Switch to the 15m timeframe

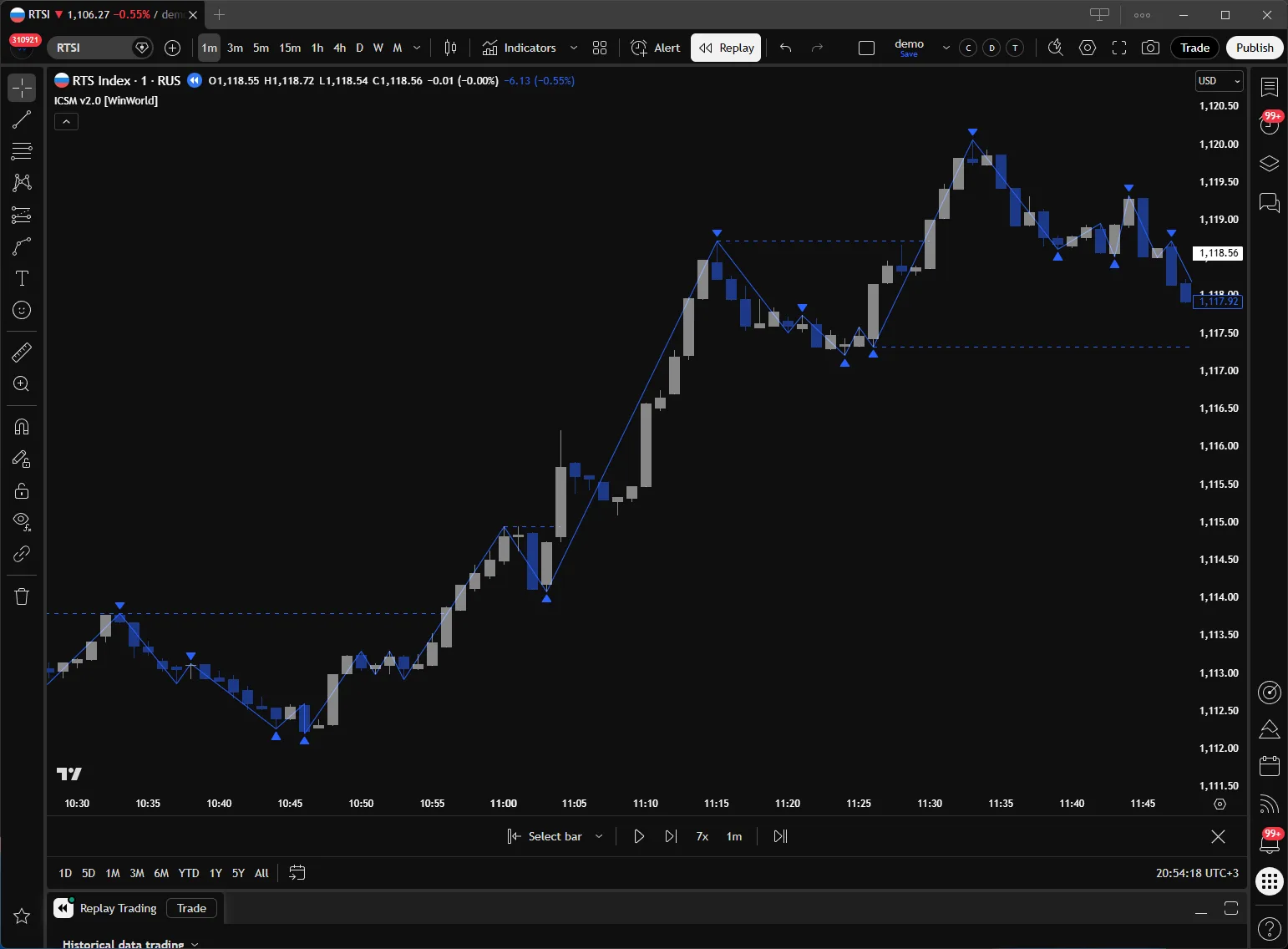pos(290,48)
